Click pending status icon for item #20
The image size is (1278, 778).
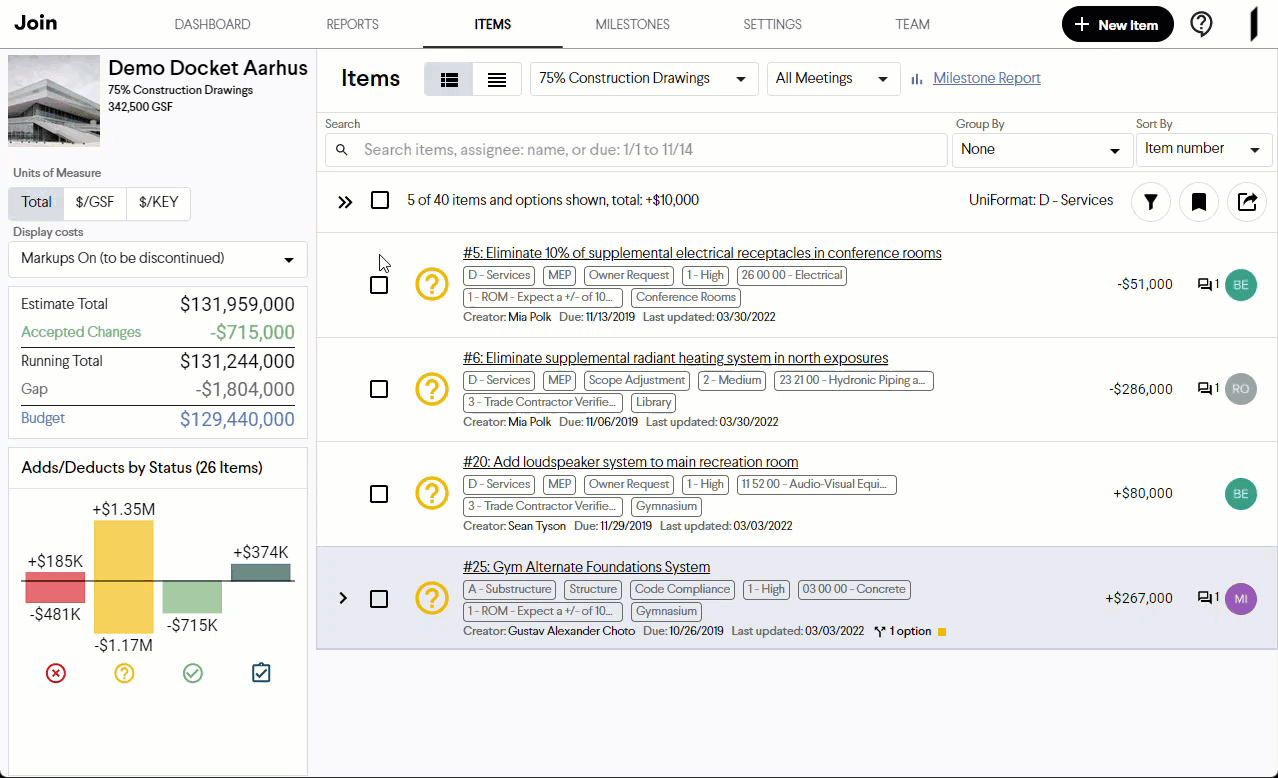click(432, 493)
